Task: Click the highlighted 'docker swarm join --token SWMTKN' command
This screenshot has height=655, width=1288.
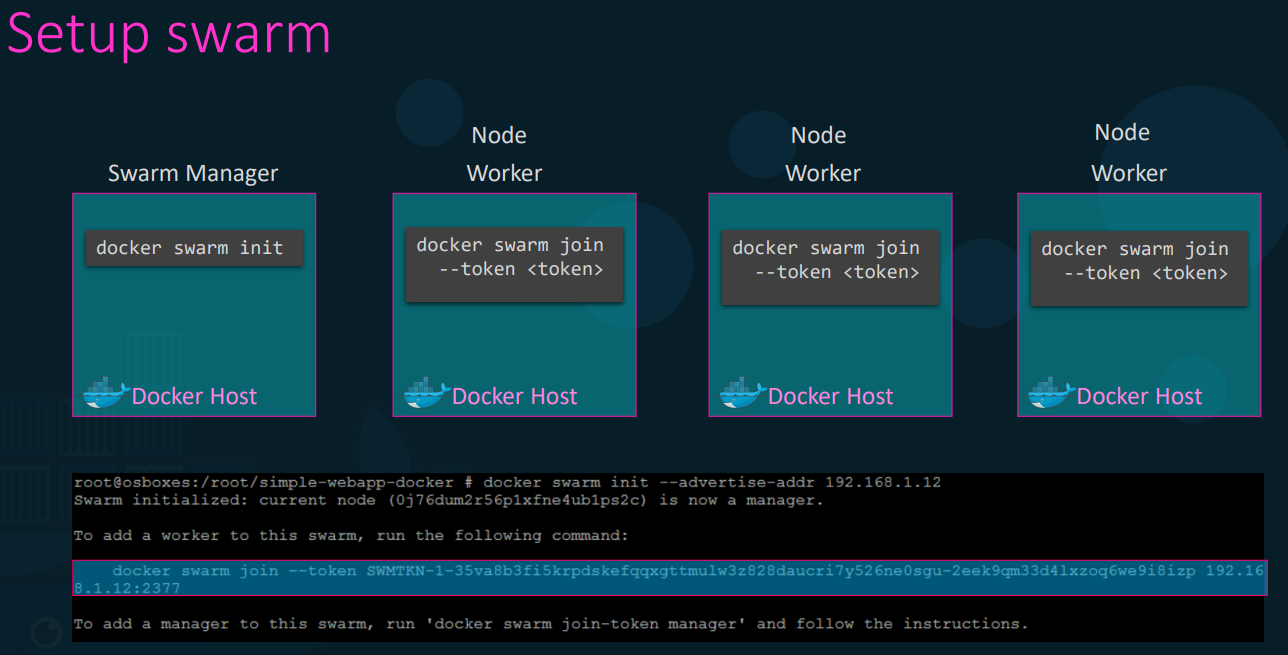Action: click(x=670, y=578)
